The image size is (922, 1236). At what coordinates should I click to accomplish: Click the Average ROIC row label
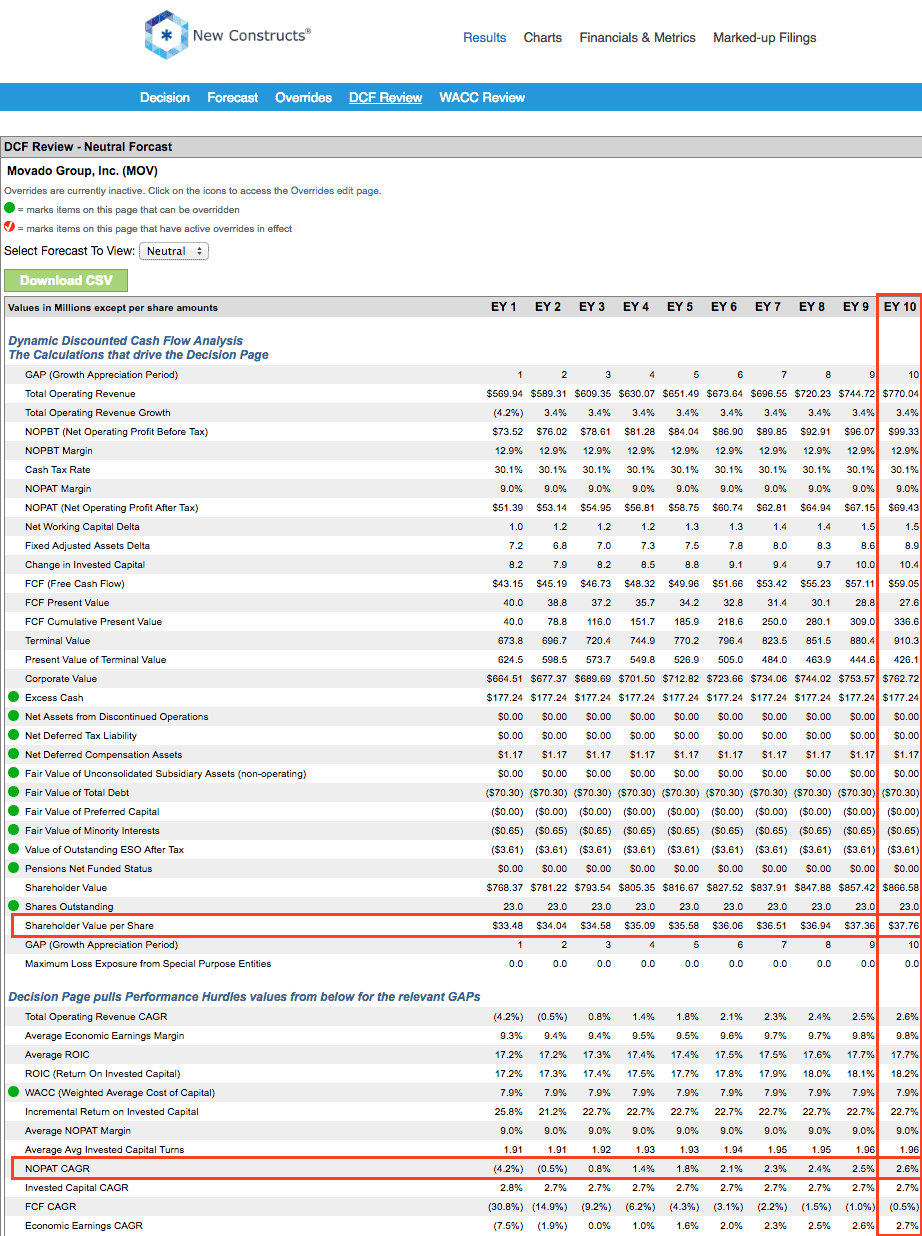[x=58, y=1054]
